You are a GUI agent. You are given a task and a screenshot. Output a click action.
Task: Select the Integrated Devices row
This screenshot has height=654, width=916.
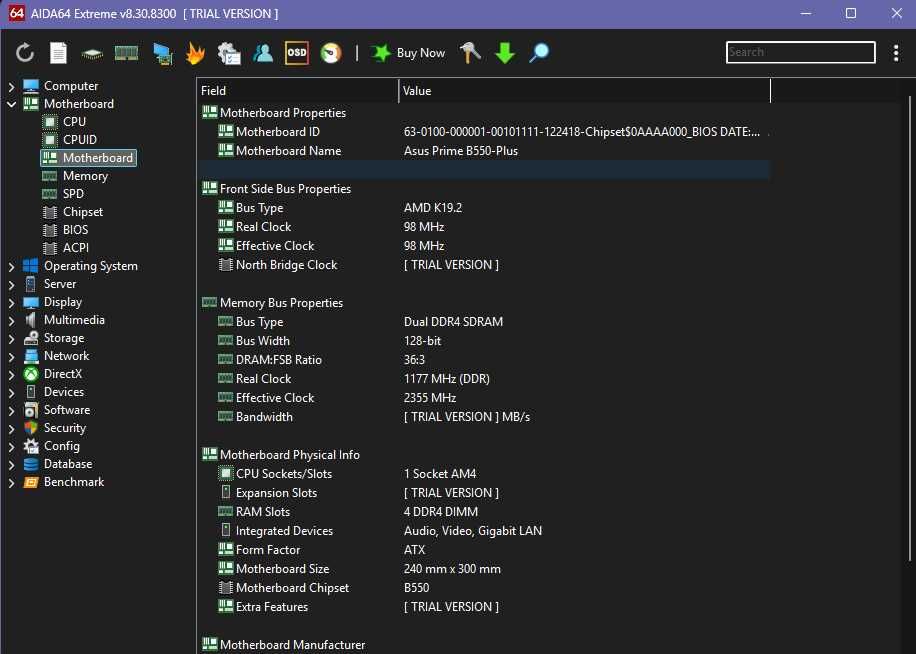coord(484,531)
